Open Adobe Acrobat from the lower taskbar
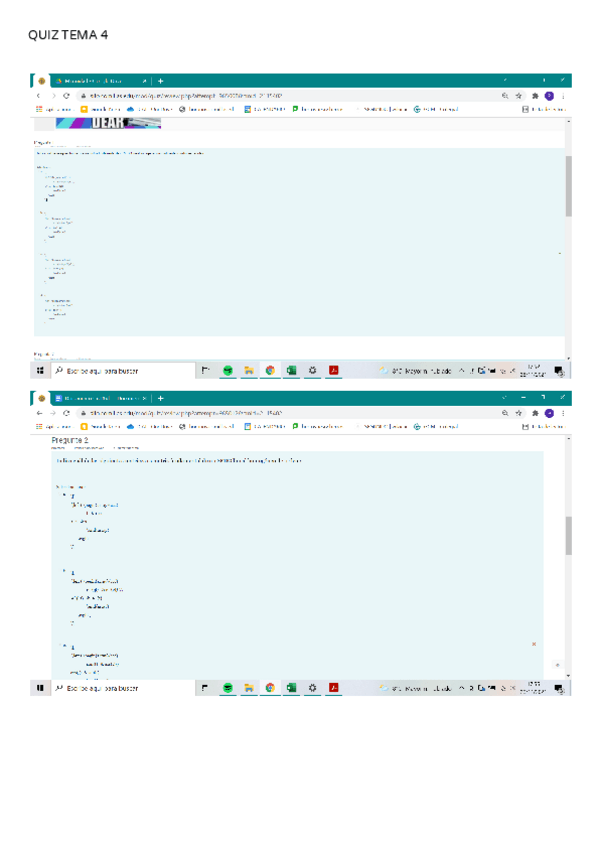Image resolution: width=600 pixels, height=848 pixels. pyautogui.click(x=334, y=688)
